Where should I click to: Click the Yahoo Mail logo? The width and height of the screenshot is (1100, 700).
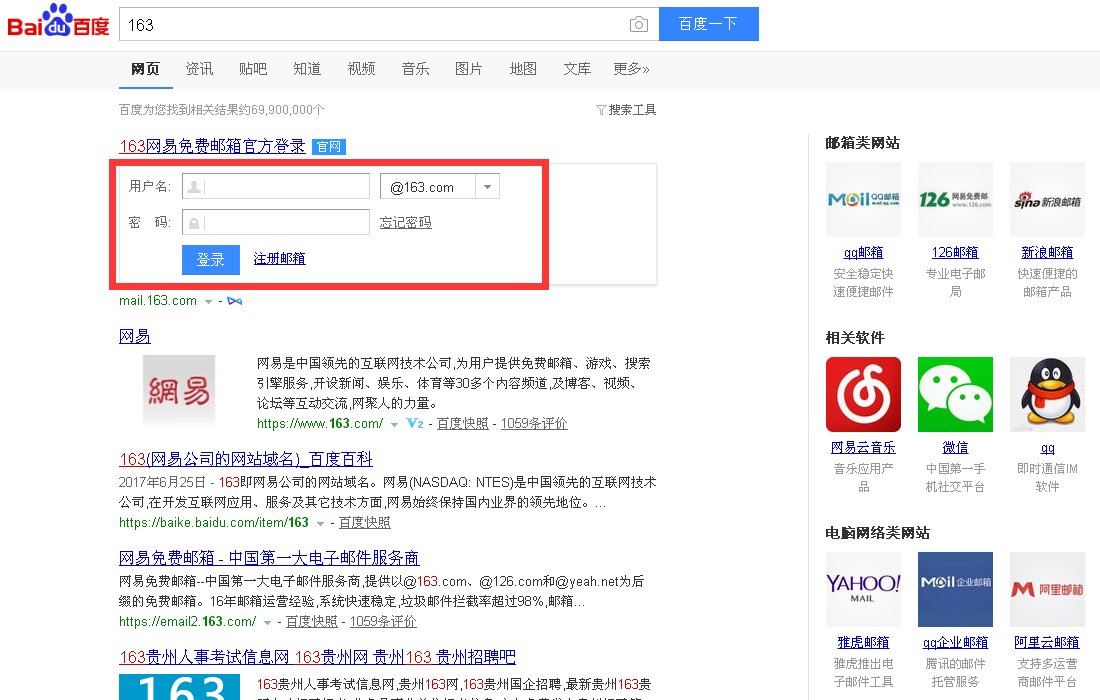[863, 589]
